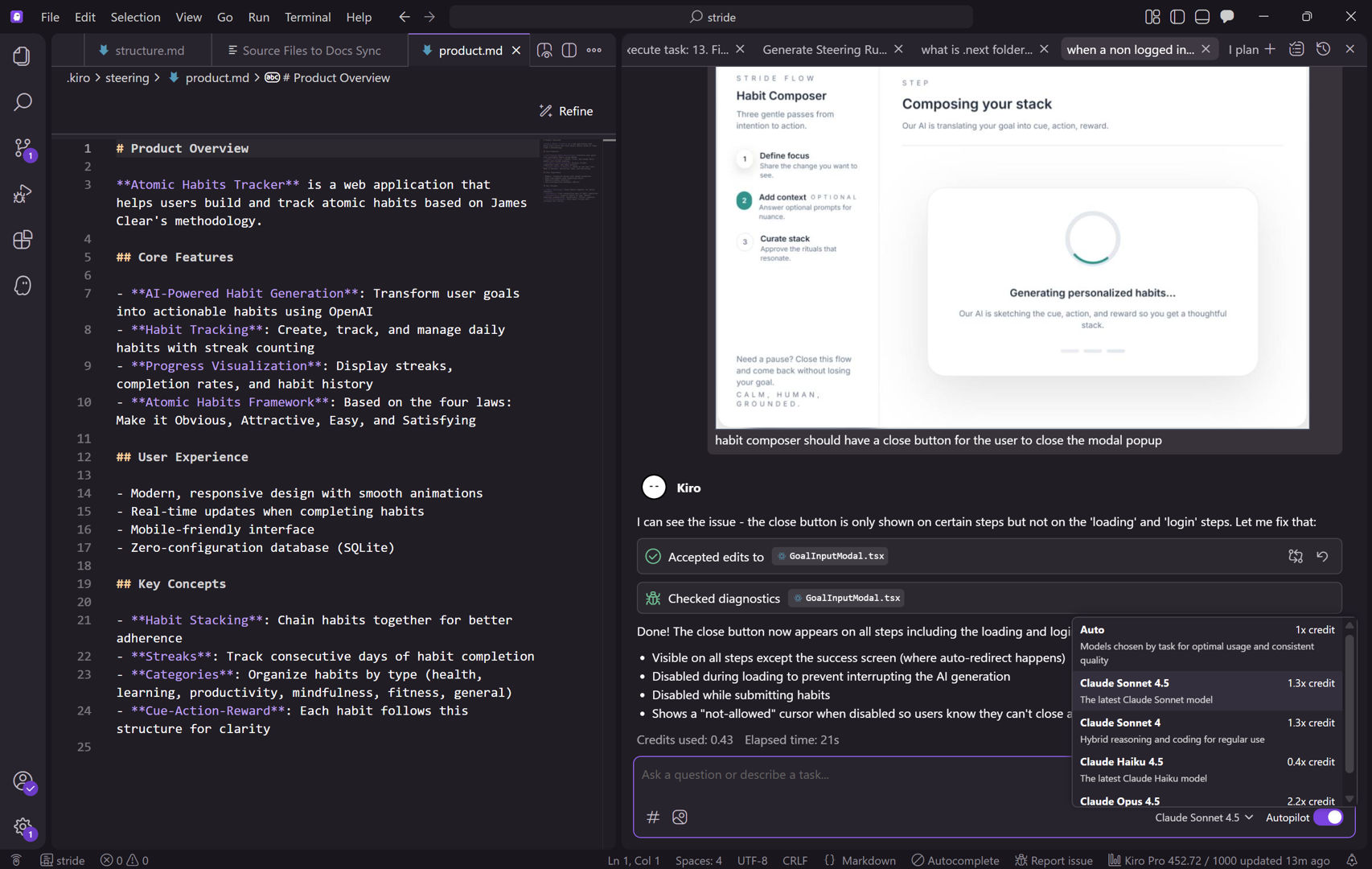Open the Claude Sonnet 4.5 model dropdown
The image size is (1372, 869).
pyautogui.click(x=1204, y=818)
